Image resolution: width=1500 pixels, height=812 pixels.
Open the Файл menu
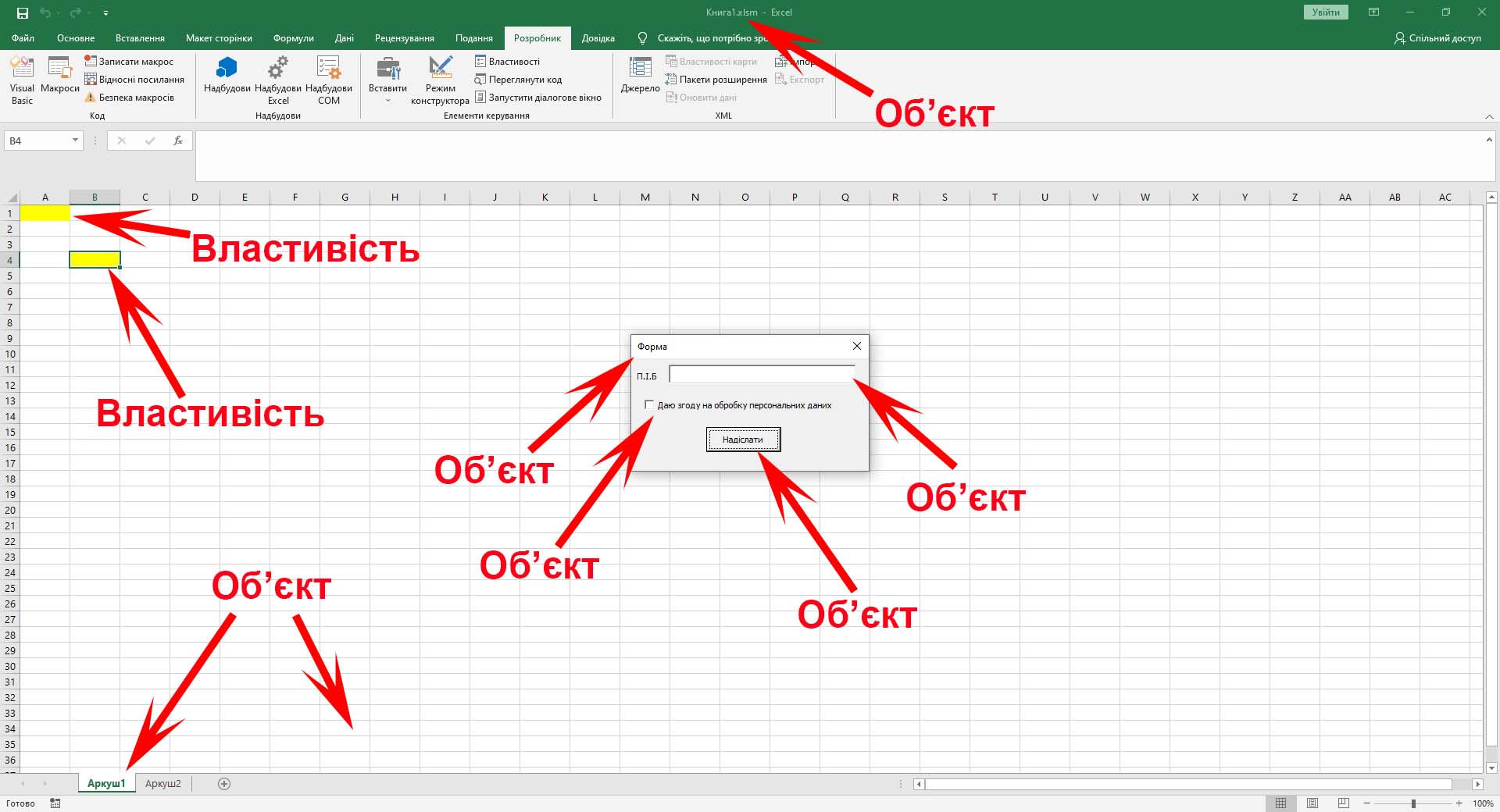[x=23, y=37]
